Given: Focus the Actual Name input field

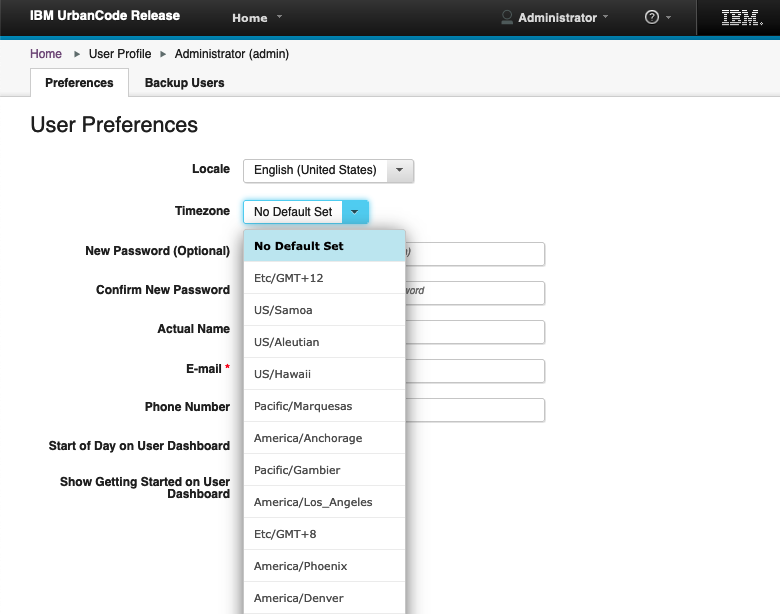Looking at the screenshot, I should (475, 332).
